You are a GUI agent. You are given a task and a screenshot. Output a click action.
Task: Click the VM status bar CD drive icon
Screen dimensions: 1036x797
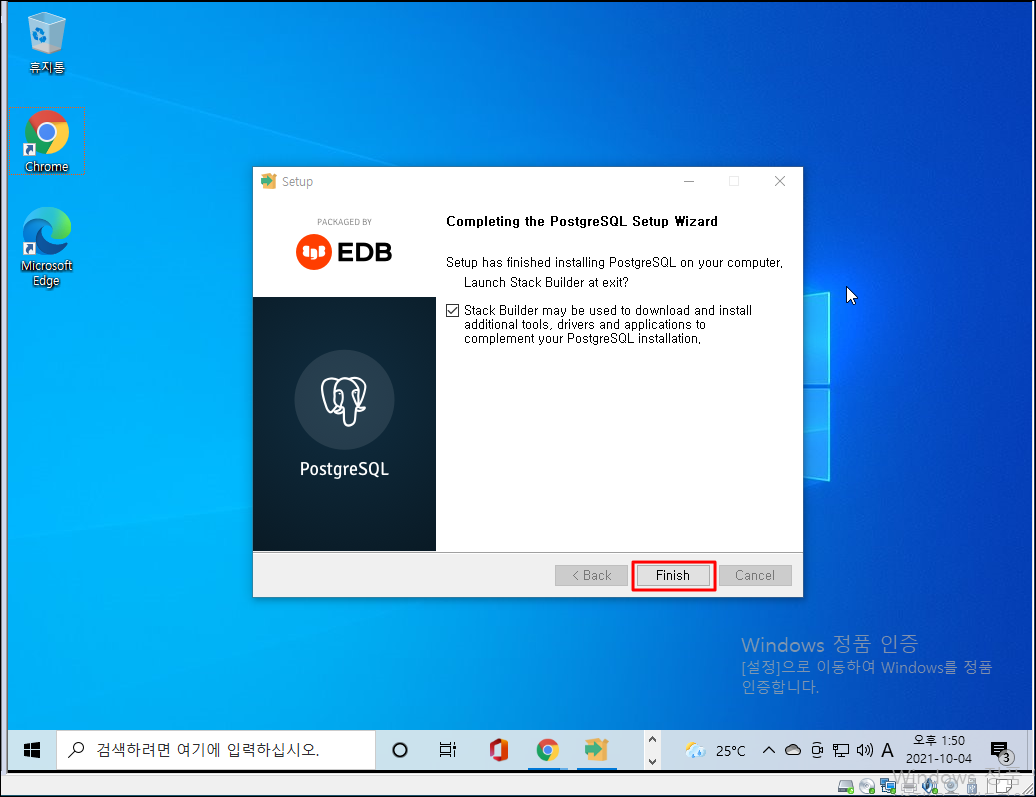[x=867, y=786]
